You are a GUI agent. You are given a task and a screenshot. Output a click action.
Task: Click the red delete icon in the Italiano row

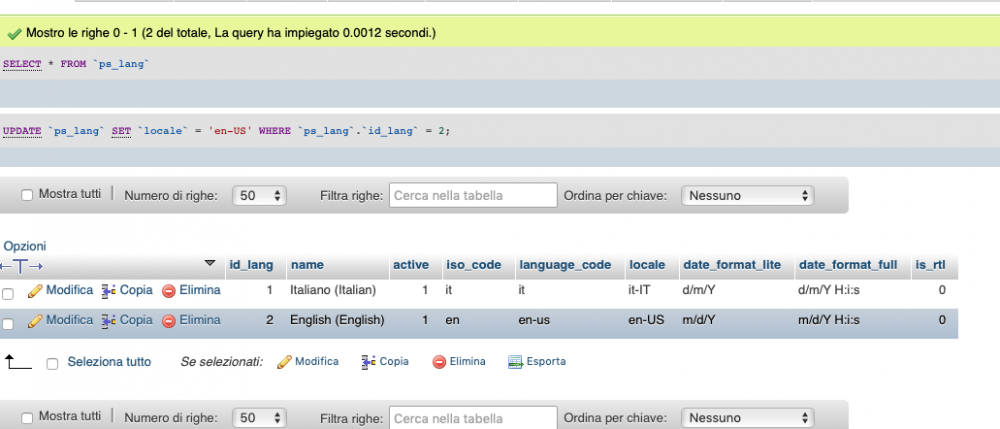click(168, 291)
